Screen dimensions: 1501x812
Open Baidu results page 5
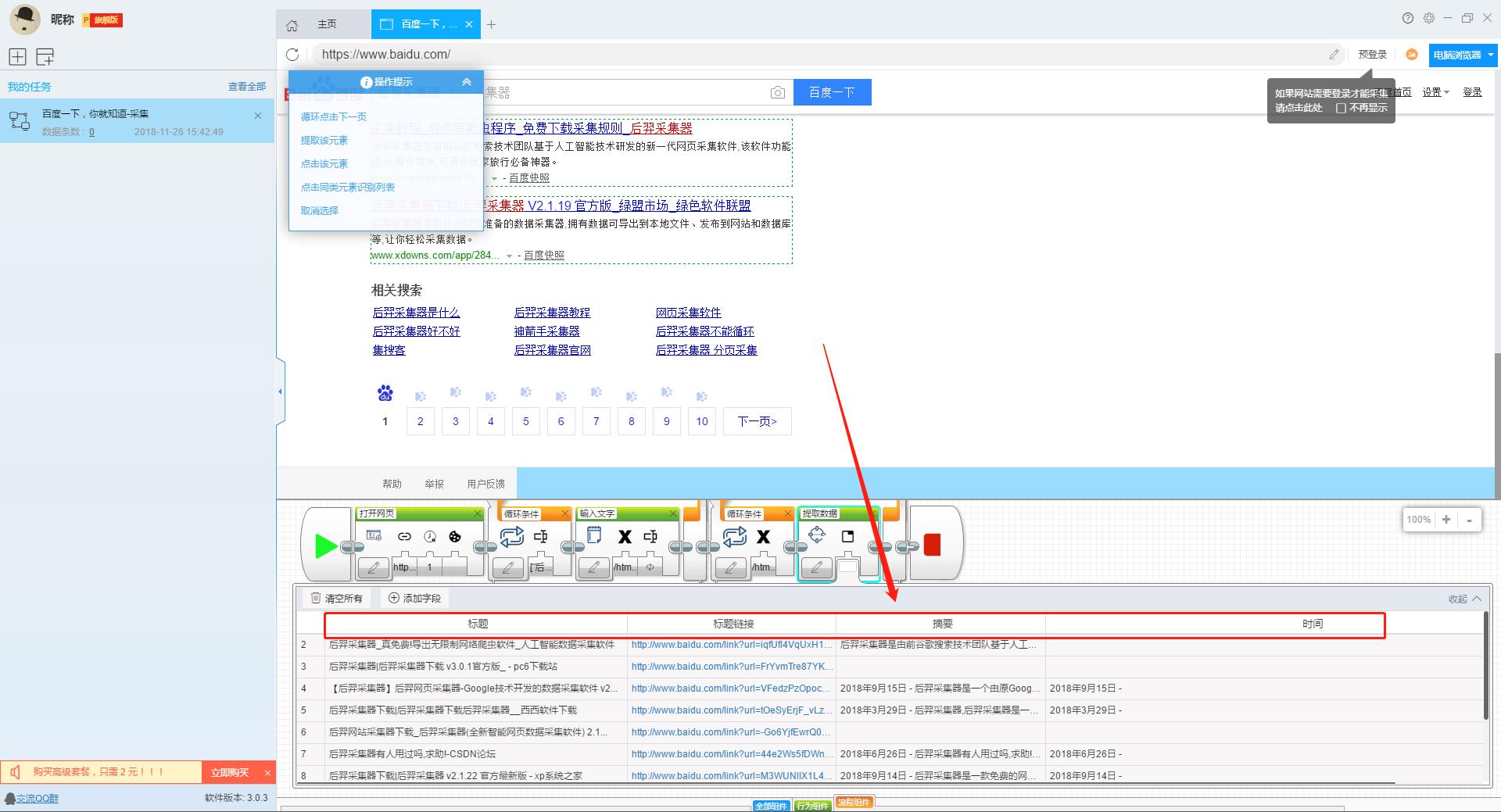coord(526,421)
